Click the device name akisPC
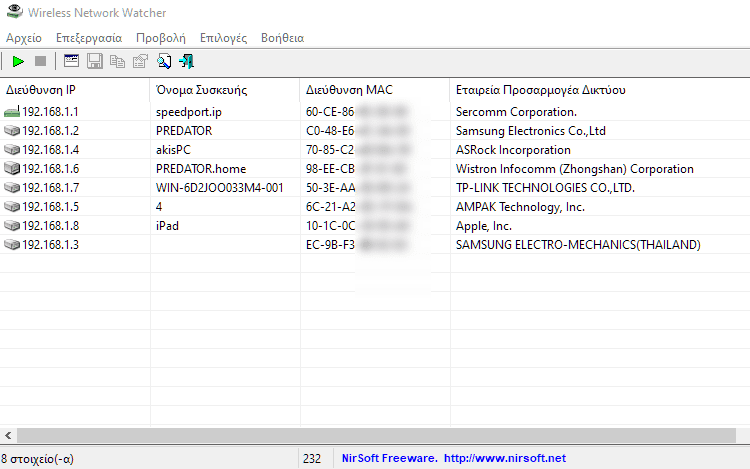 pos(173,150)
